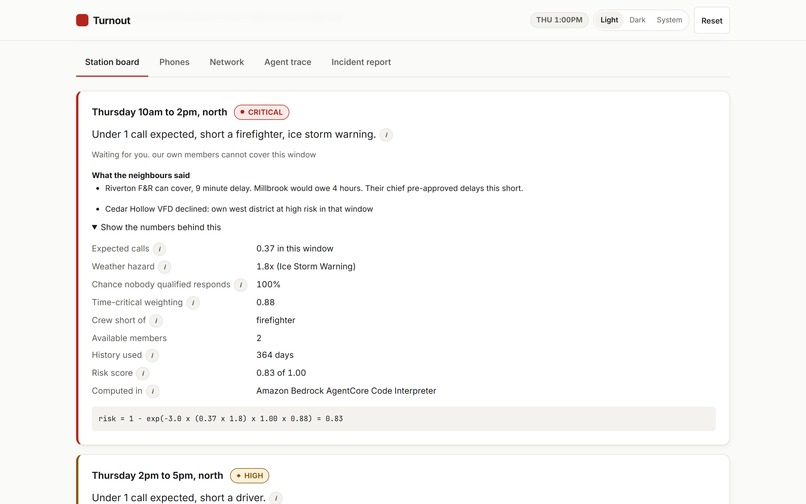Screen dimensions: 806x504
Task: Switch theme to Light
Action: 609,20
